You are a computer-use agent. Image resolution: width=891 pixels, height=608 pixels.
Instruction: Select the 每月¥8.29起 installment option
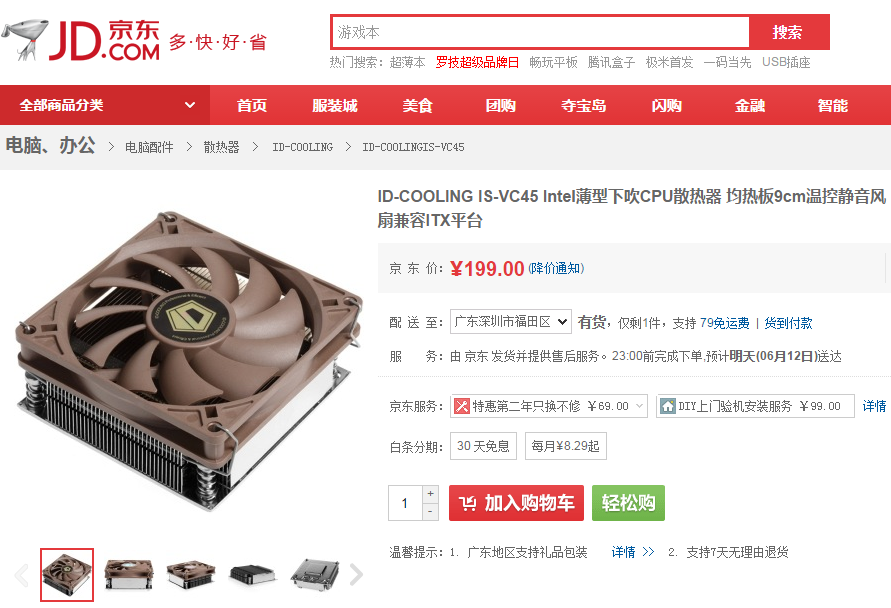pyautogui.click(x=565, y=446)
